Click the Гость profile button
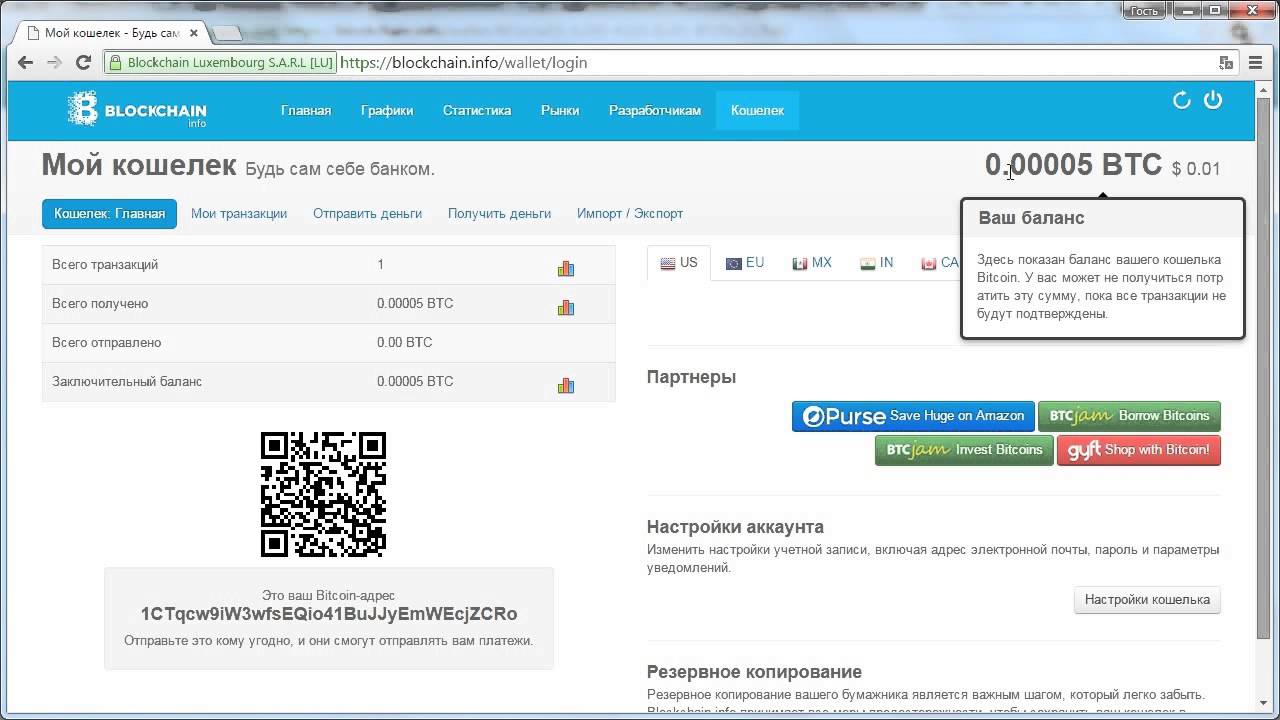Viewport: 1280px width, 720px height. coord(1144,11)
